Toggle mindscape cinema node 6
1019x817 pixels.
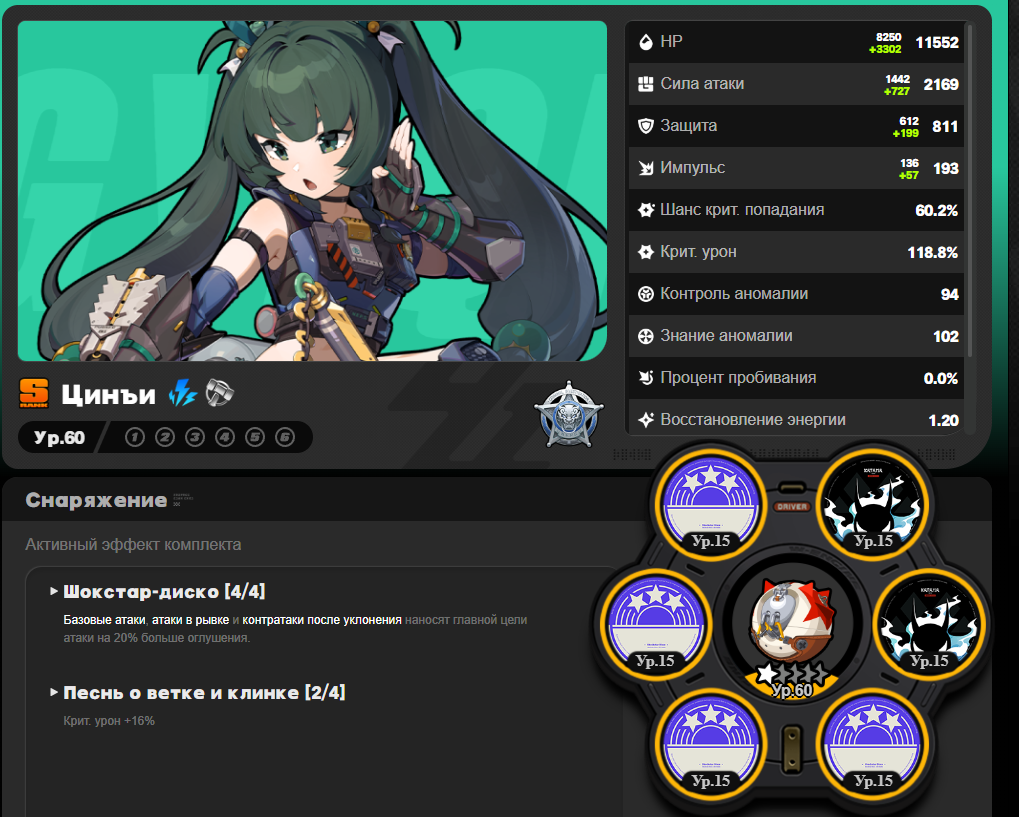pos(285,437)
